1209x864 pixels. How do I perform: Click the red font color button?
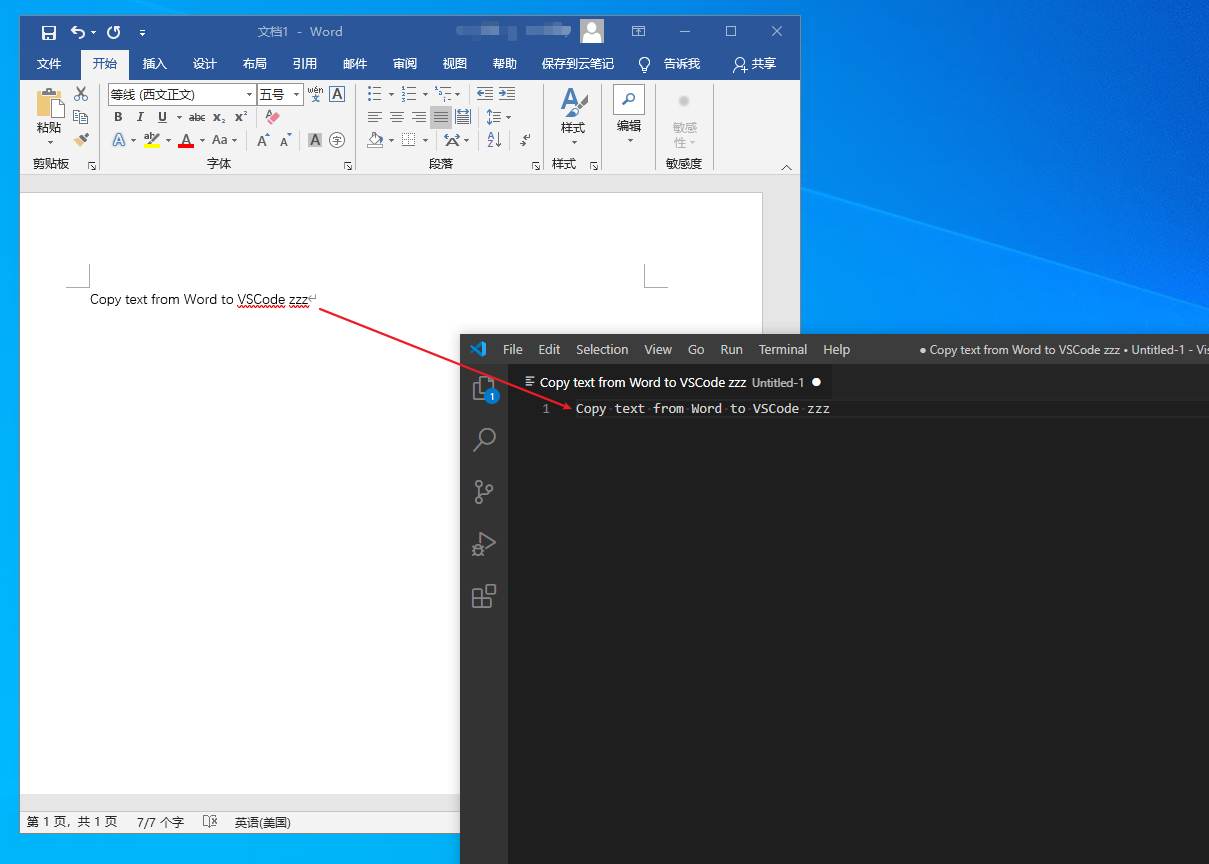click(x=186, y=141)
